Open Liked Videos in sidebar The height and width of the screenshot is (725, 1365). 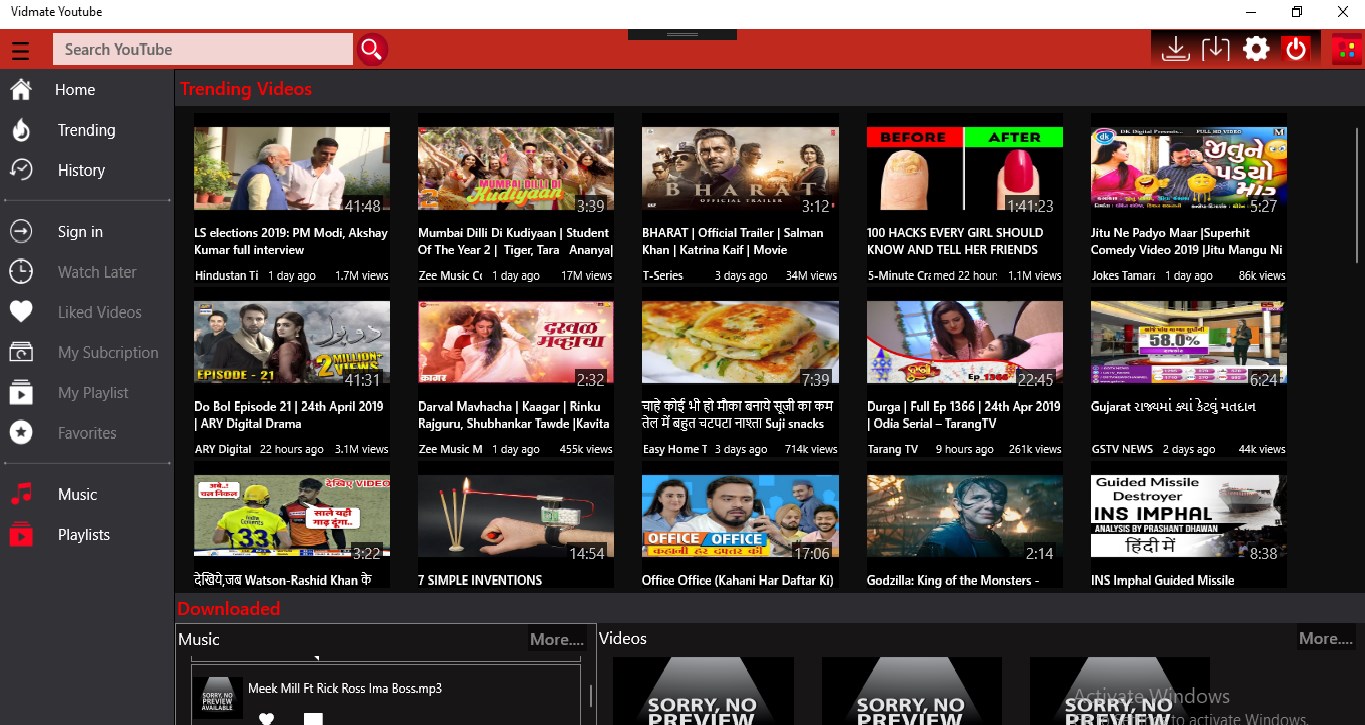click(100, 312)
